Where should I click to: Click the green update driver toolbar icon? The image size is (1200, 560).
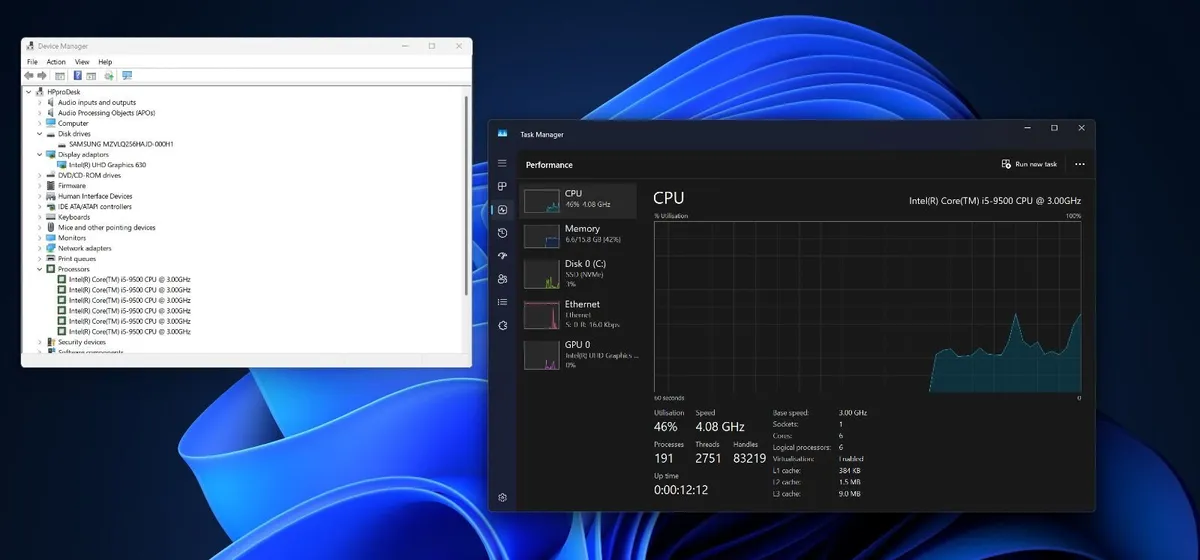(x=108, y=75)
